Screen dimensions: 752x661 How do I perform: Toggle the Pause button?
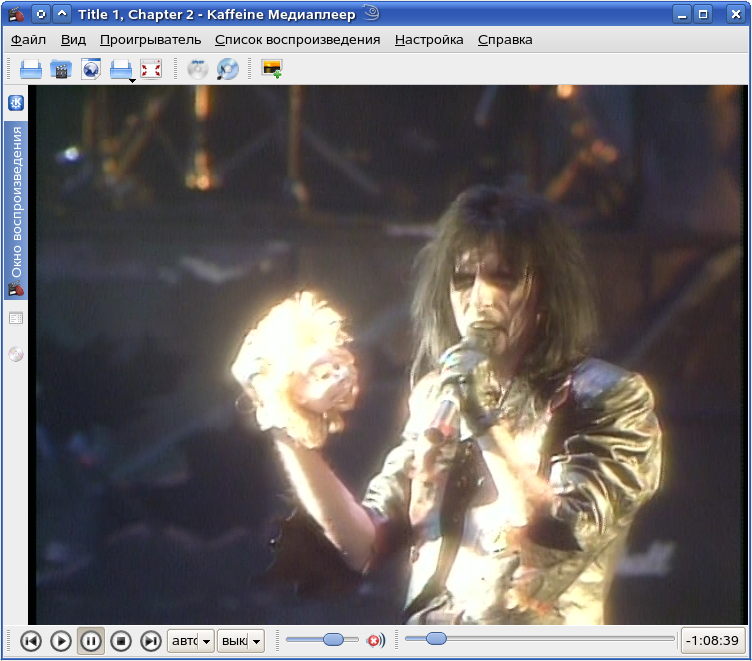(x=91, y=641)
